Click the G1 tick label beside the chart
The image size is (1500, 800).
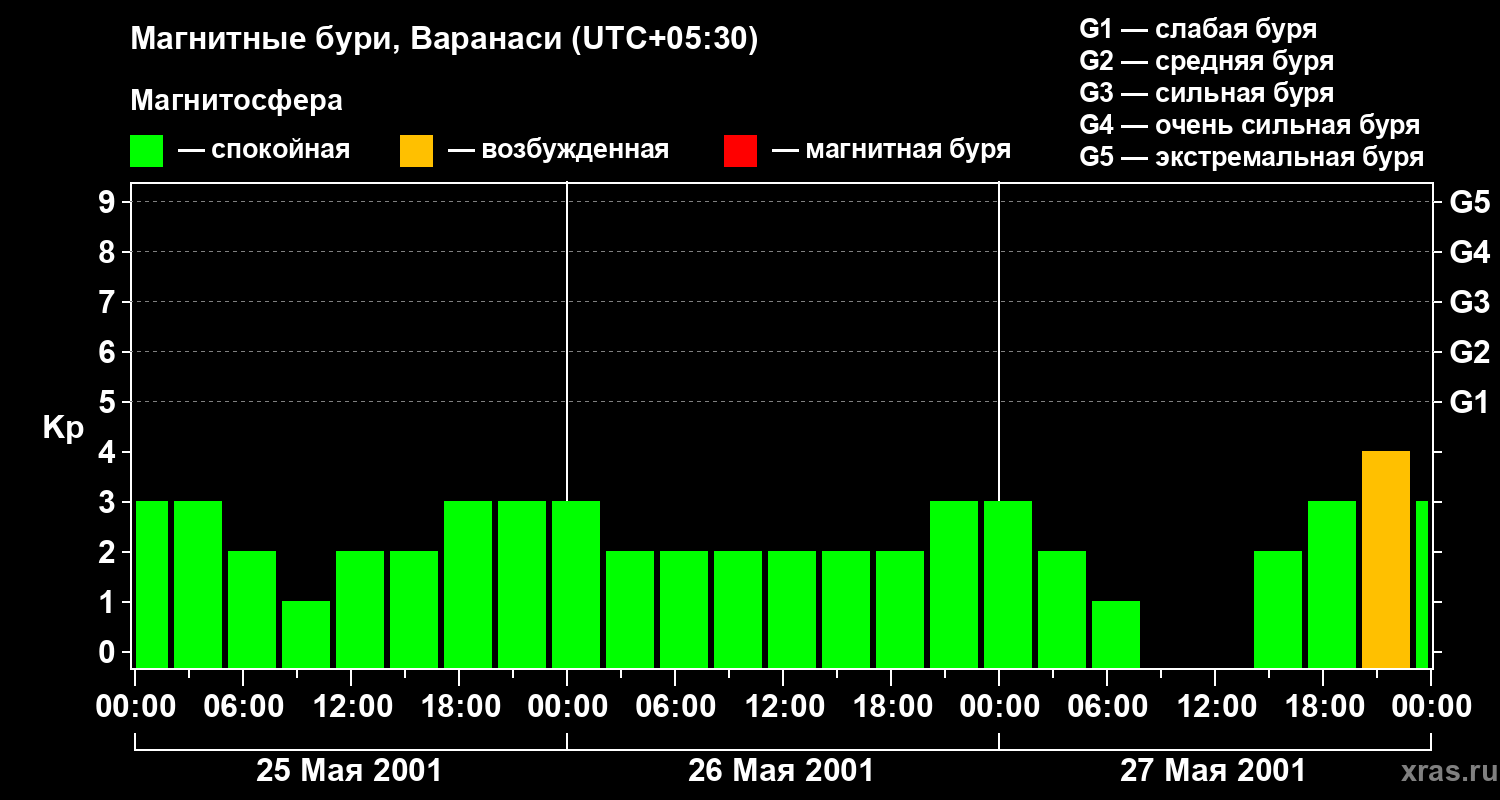point(1469,402)
